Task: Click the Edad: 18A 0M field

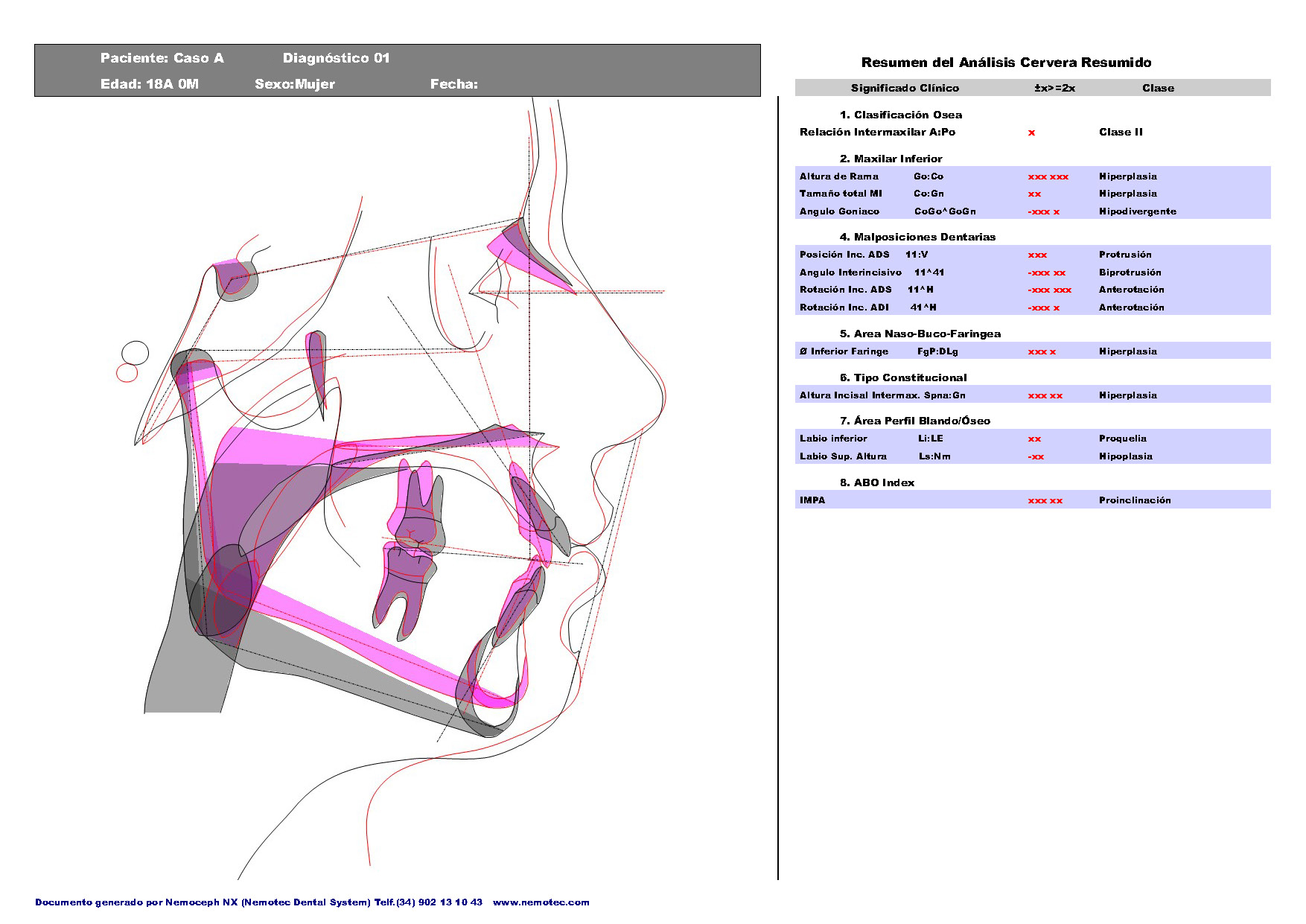Action: click(x=149, y=84)
